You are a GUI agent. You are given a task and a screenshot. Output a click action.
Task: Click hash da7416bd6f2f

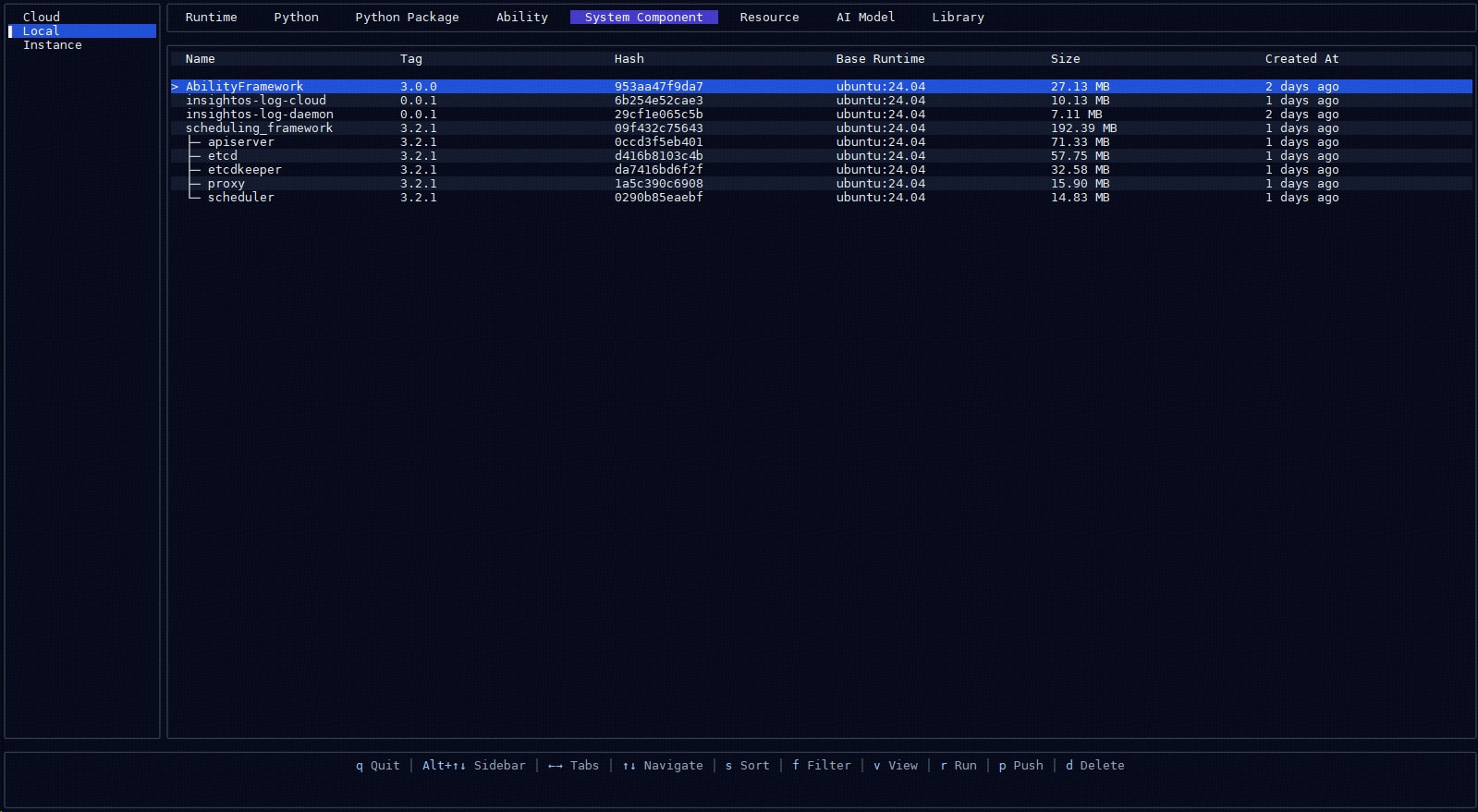[659, 169]
